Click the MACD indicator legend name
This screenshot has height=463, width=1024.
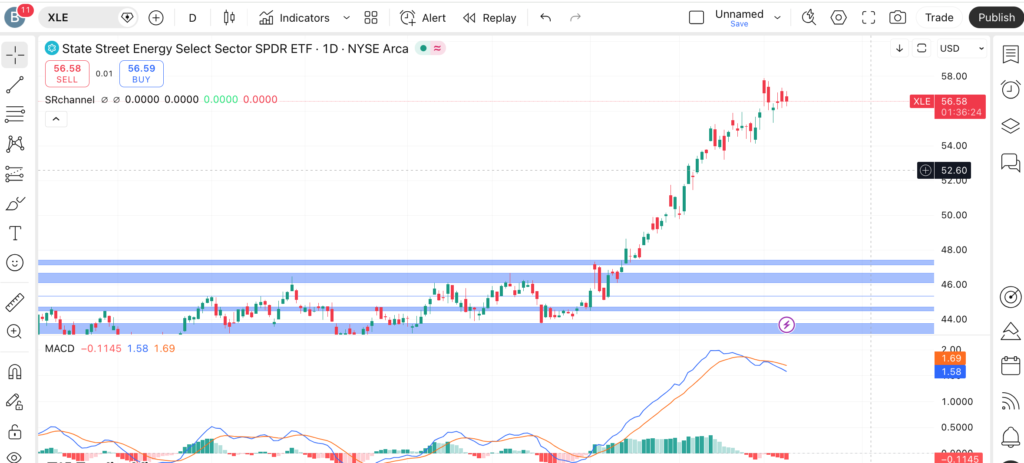click(x=59, y=349)
